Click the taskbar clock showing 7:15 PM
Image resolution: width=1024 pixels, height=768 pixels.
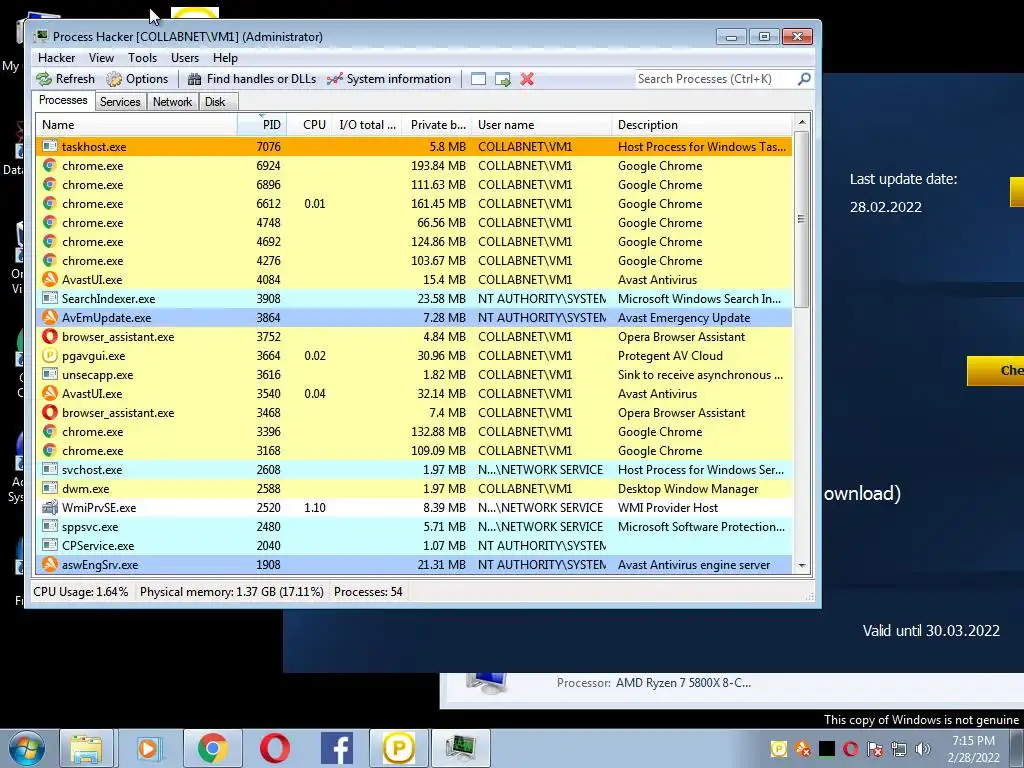pyautogui.click(x=973, y=749)
